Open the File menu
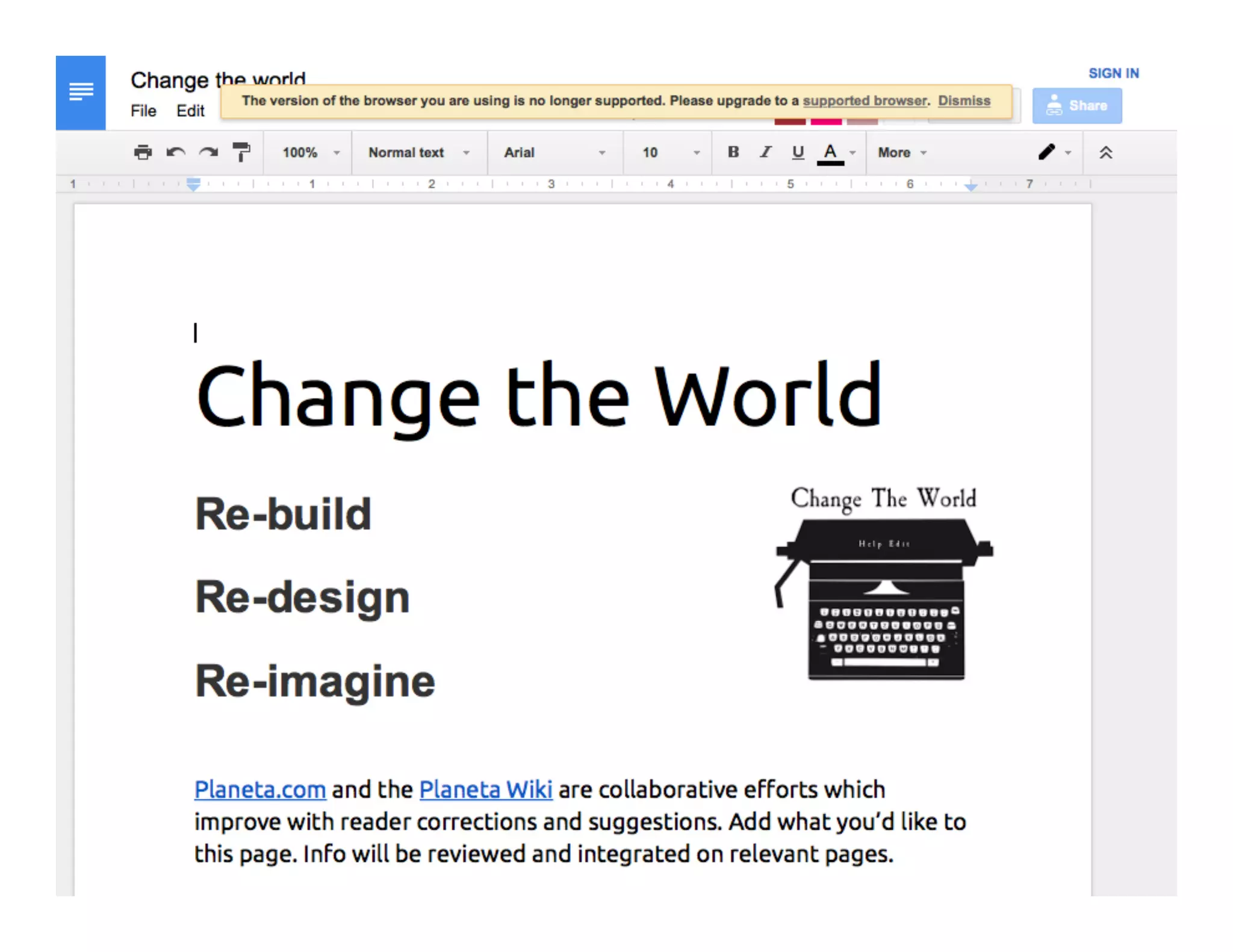Viewport: 1233px width, 952px height. point(143,111)
